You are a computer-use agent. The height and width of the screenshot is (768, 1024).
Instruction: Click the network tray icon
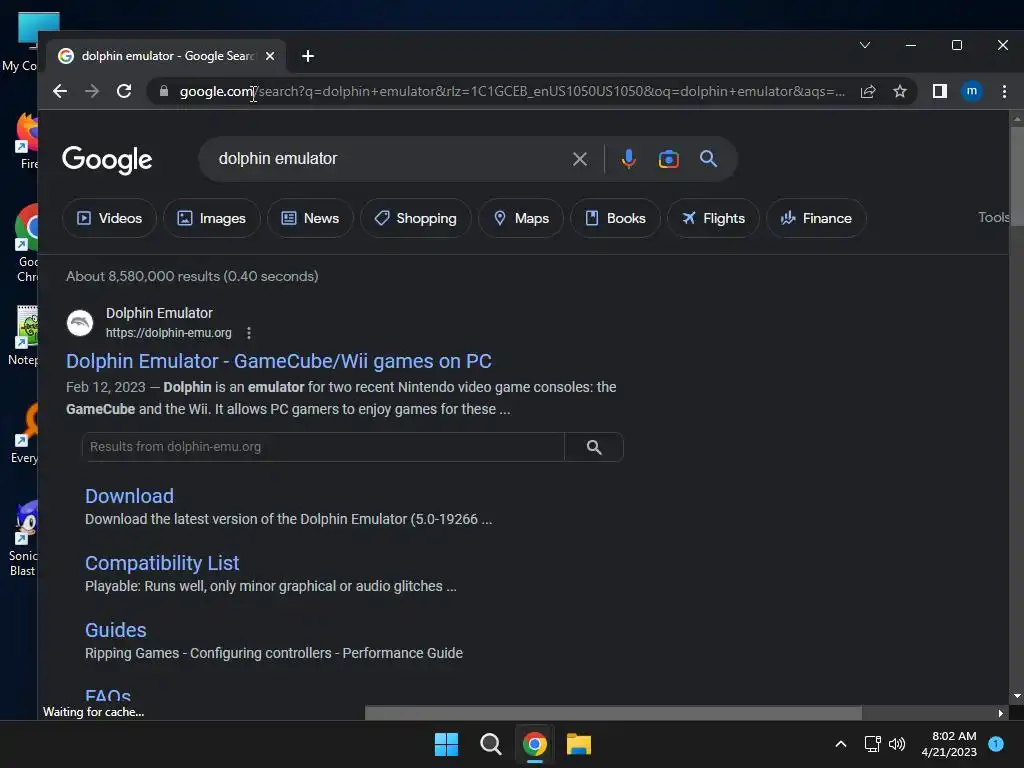[872, 744]
